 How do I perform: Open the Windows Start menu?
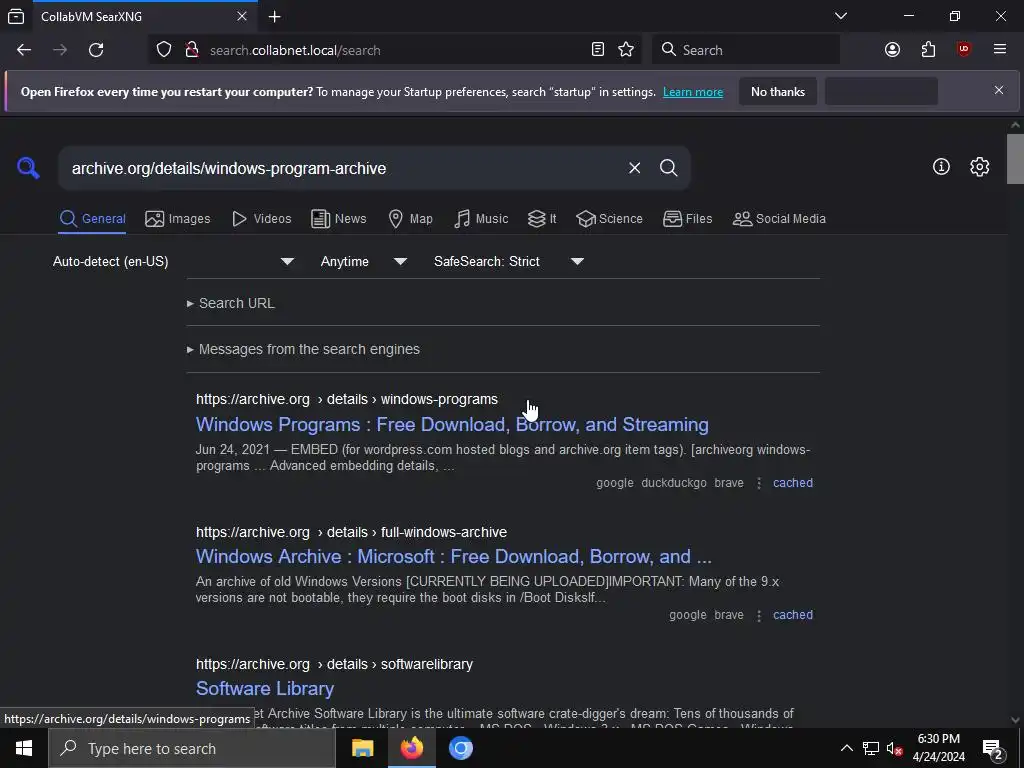pyautogui.click(x=24, y=748)
